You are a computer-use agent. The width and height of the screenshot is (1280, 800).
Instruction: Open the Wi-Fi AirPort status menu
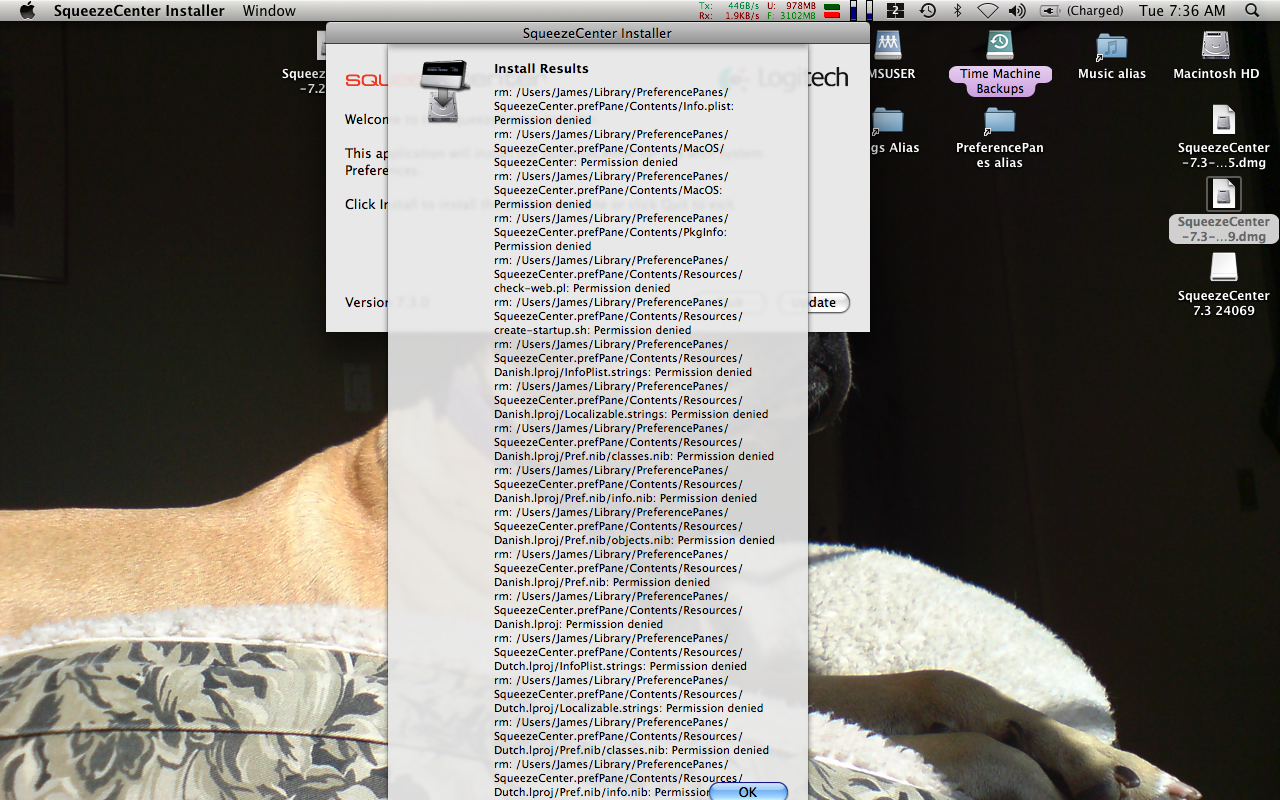click(x=987, y=11)
